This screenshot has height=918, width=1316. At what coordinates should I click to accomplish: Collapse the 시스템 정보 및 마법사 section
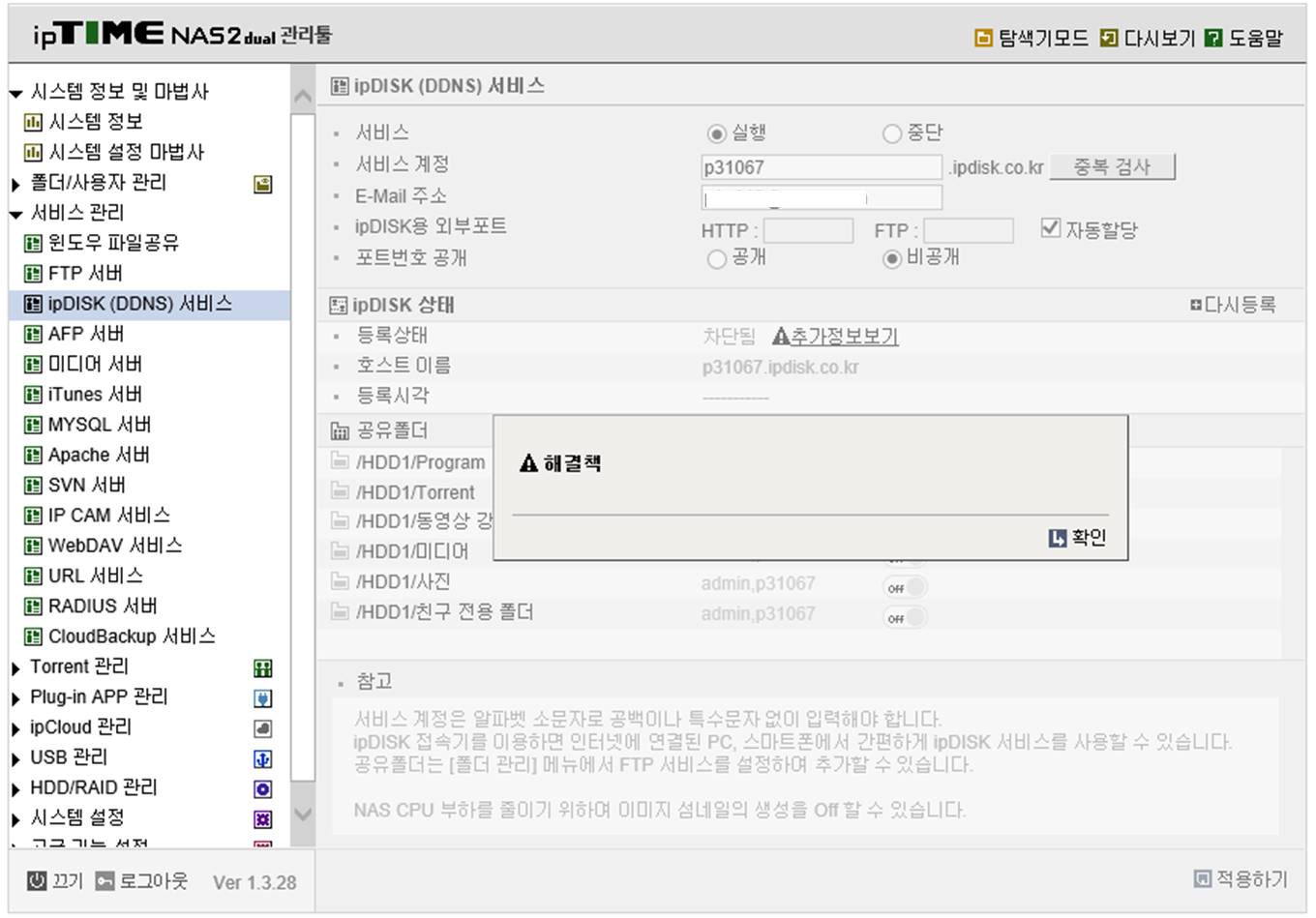click(x=15, y=94)
